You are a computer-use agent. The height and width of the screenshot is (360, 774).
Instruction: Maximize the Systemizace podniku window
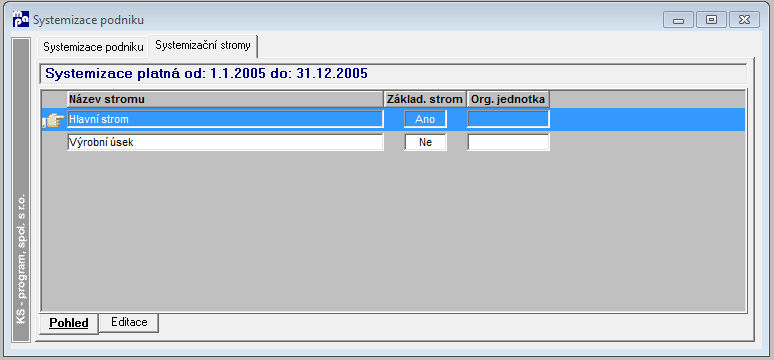point(711,20)
